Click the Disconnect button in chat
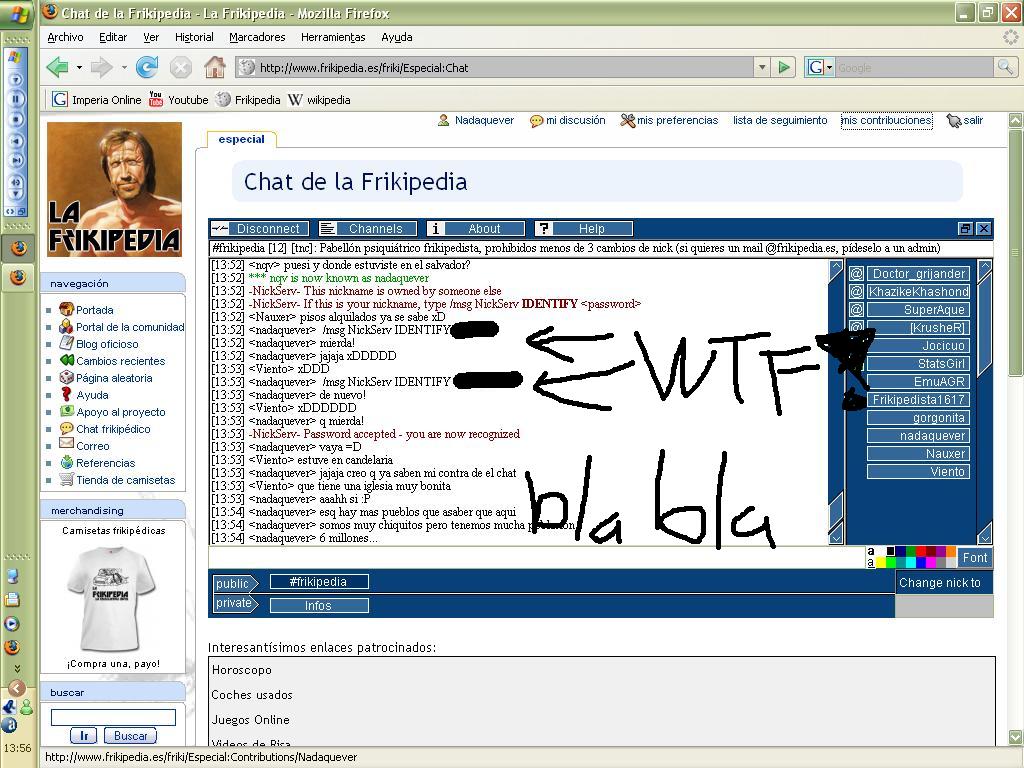This screenshot has height=768, width=1024. (x=260, y=228)
